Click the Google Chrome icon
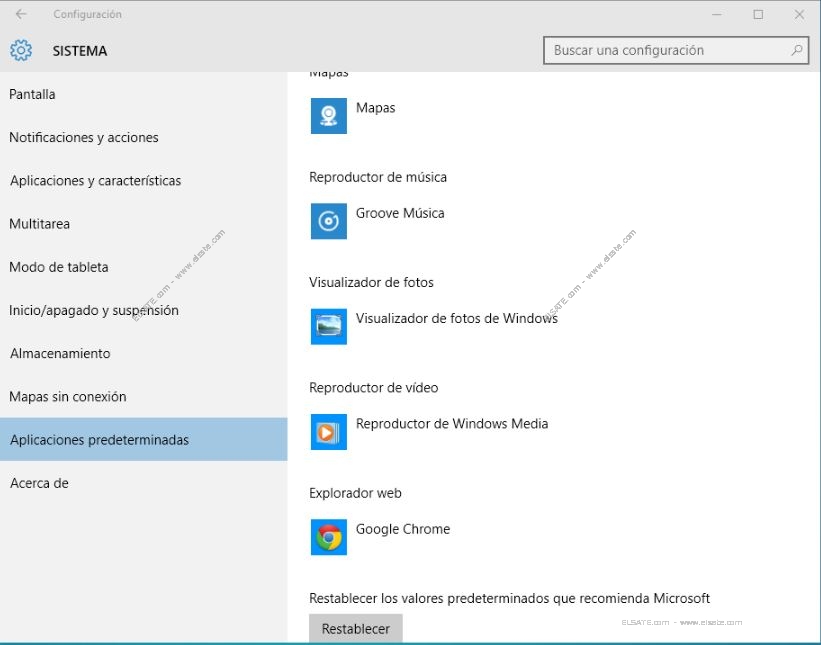Screen dimensions: 821x645 328,537
